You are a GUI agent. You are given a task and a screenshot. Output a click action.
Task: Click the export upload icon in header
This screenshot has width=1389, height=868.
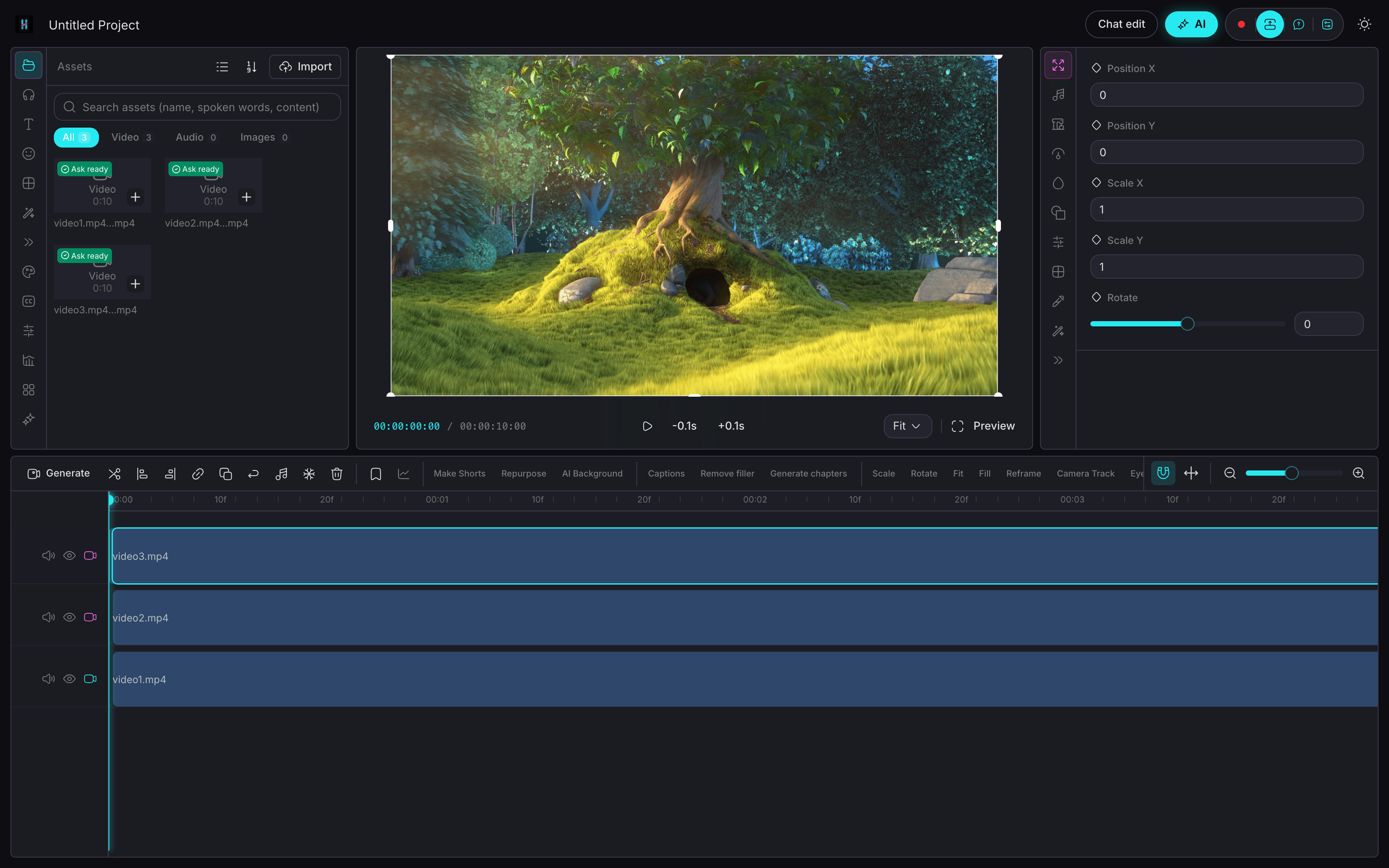1270,24
